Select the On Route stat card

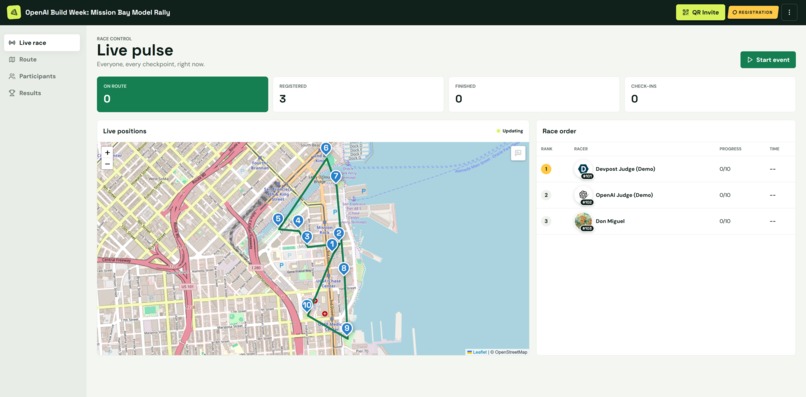coord(182,94)
